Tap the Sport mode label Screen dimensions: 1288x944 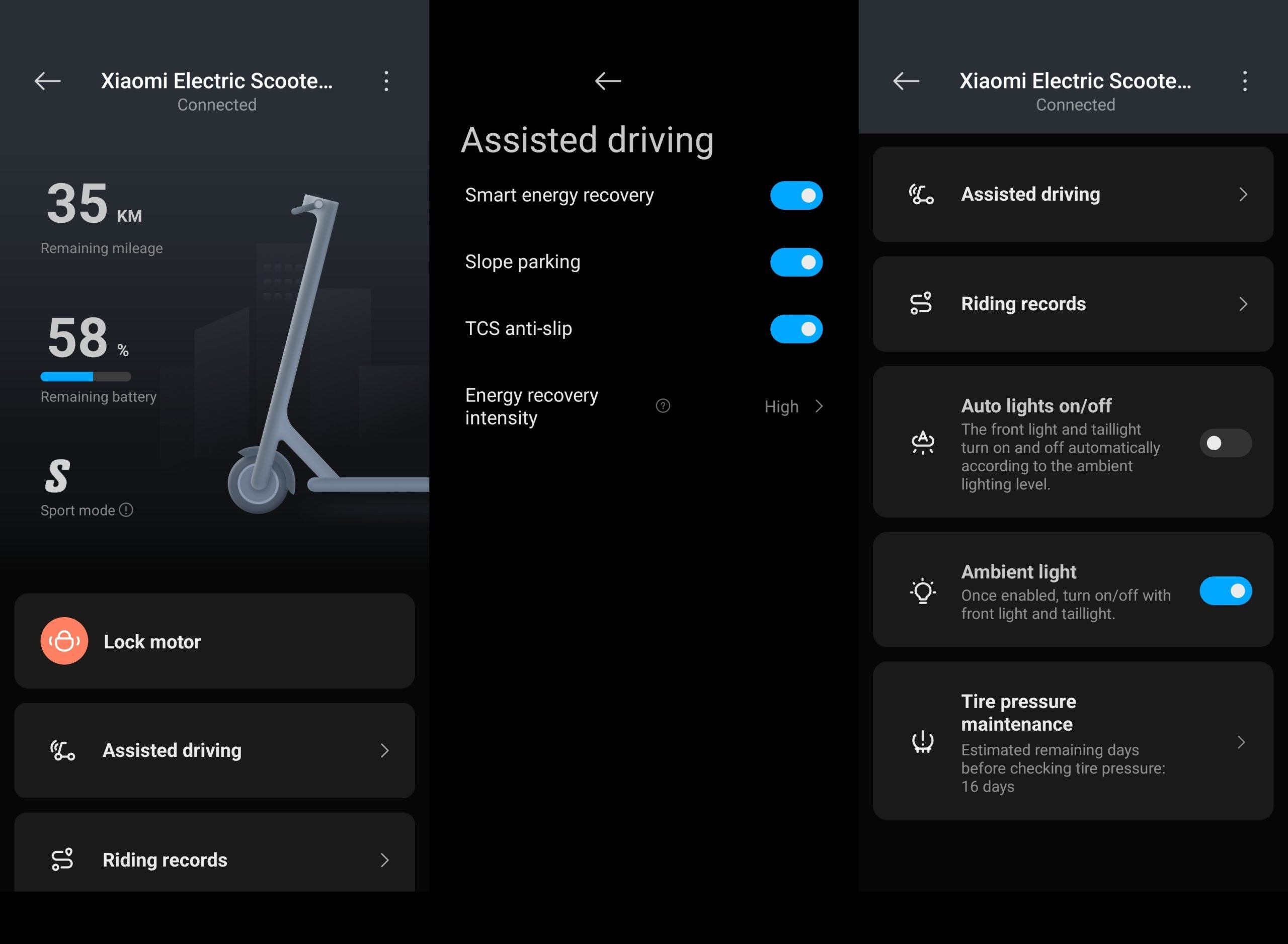(x=78, y=510)
